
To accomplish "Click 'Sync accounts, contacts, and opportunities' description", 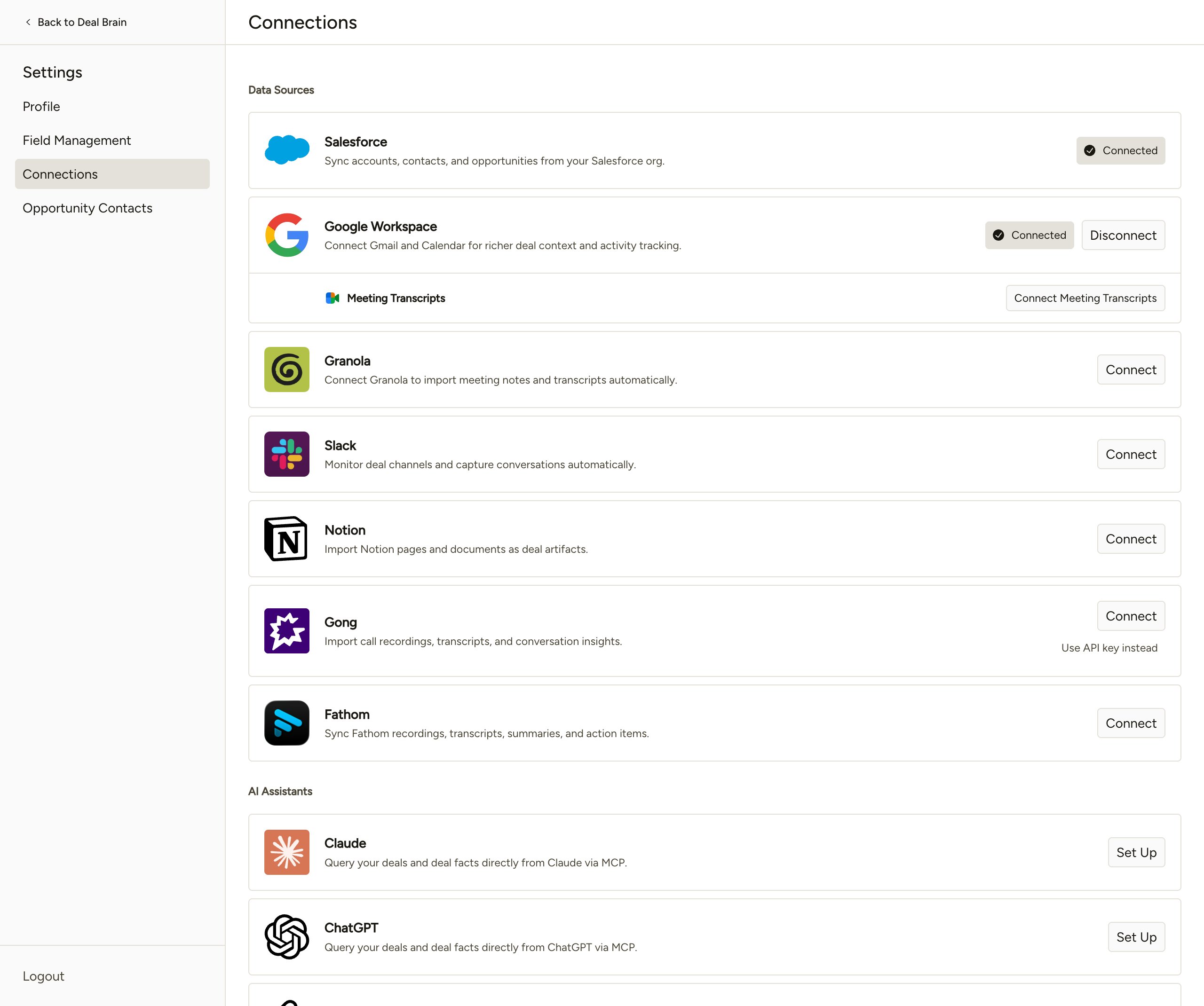I will coord(494,161).
